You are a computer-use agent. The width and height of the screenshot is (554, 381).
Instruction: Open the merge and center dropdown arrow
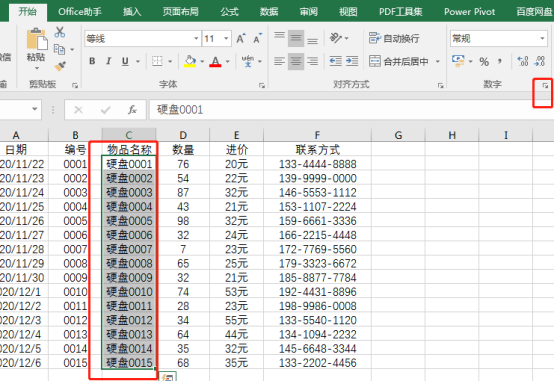tap(437, 61)
